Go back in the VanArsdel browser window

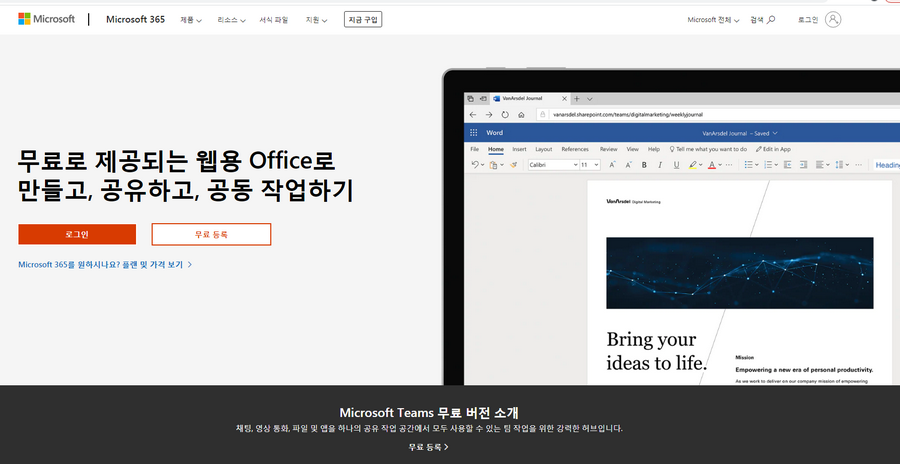click(x=473, y=115)
